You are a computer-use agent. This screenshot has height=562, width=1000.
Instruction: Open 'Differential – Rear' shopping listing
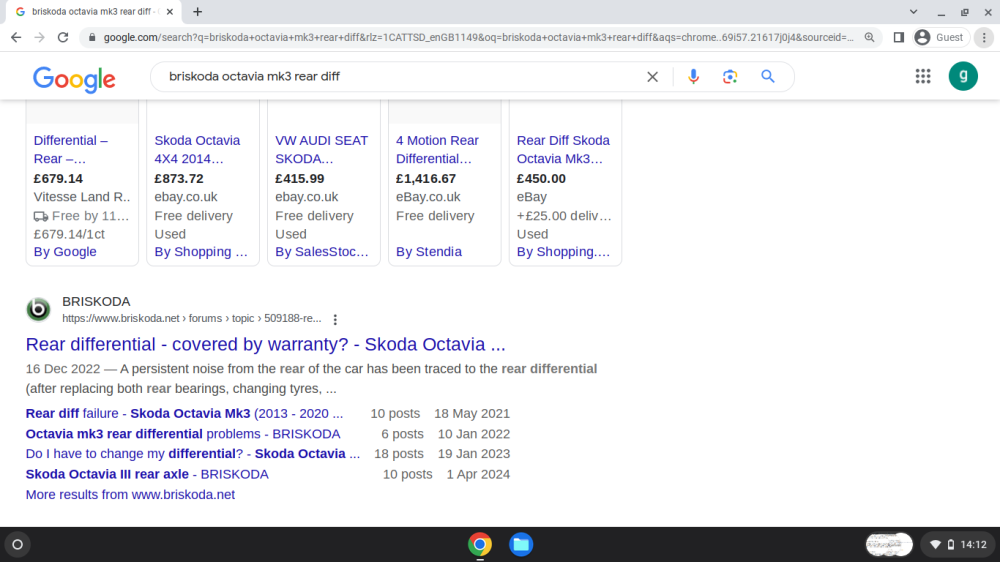click(71, 149)
